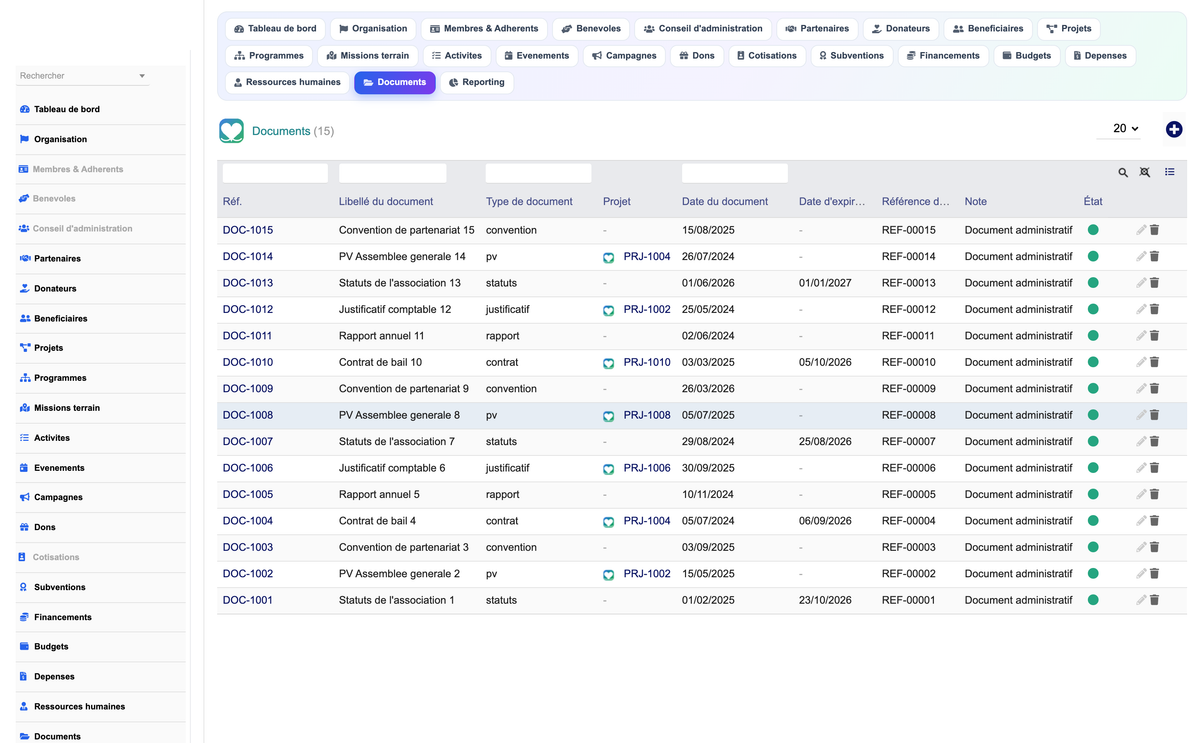Click the Documents heart logo icon
Viewport: 1200px width, 743px height.
[x=231, y=130]
